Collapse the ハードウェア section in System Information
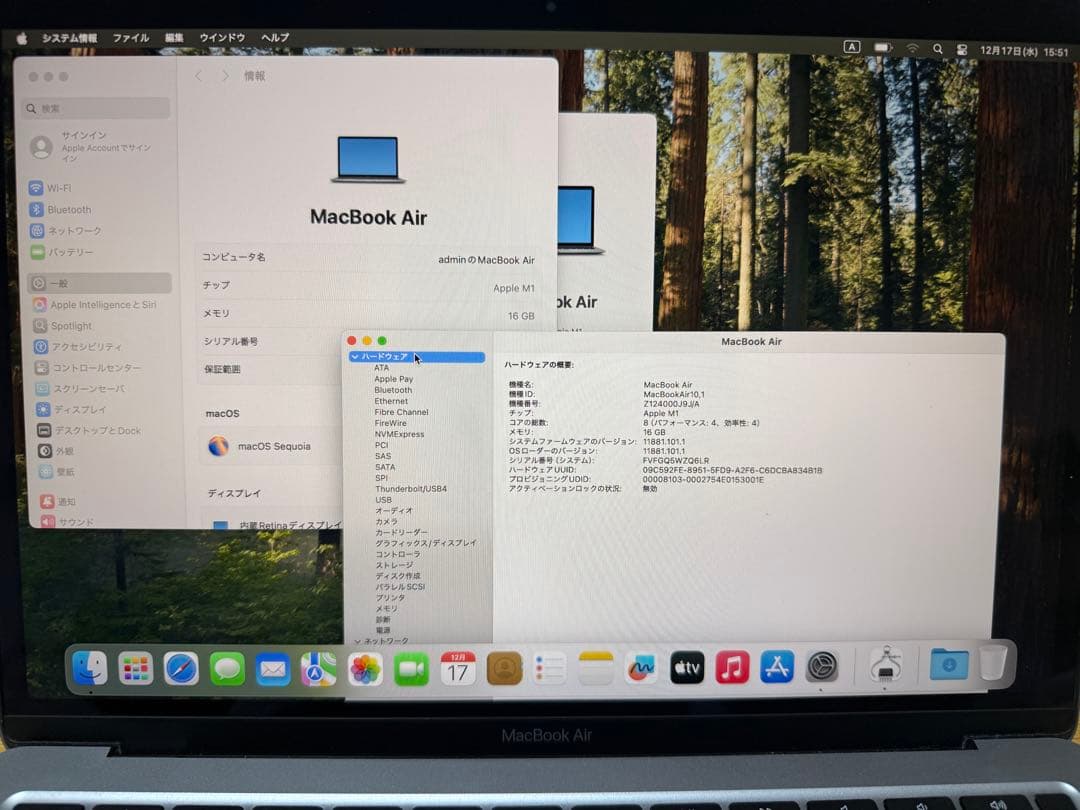This screenshot has height=810, width=1080. click(x=356, y=356)
